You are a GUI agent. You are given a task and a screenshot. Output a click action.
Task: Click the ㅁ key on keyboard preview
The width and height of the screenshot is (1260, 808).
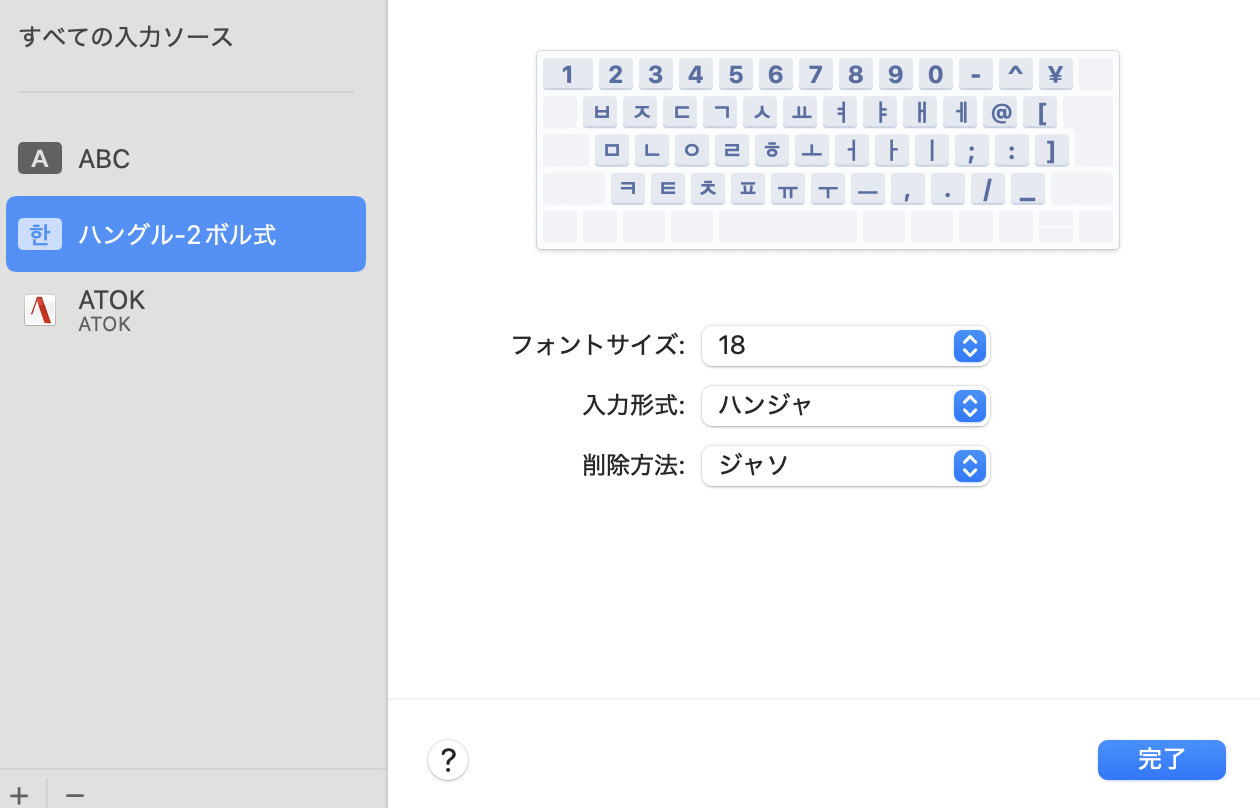612,150
